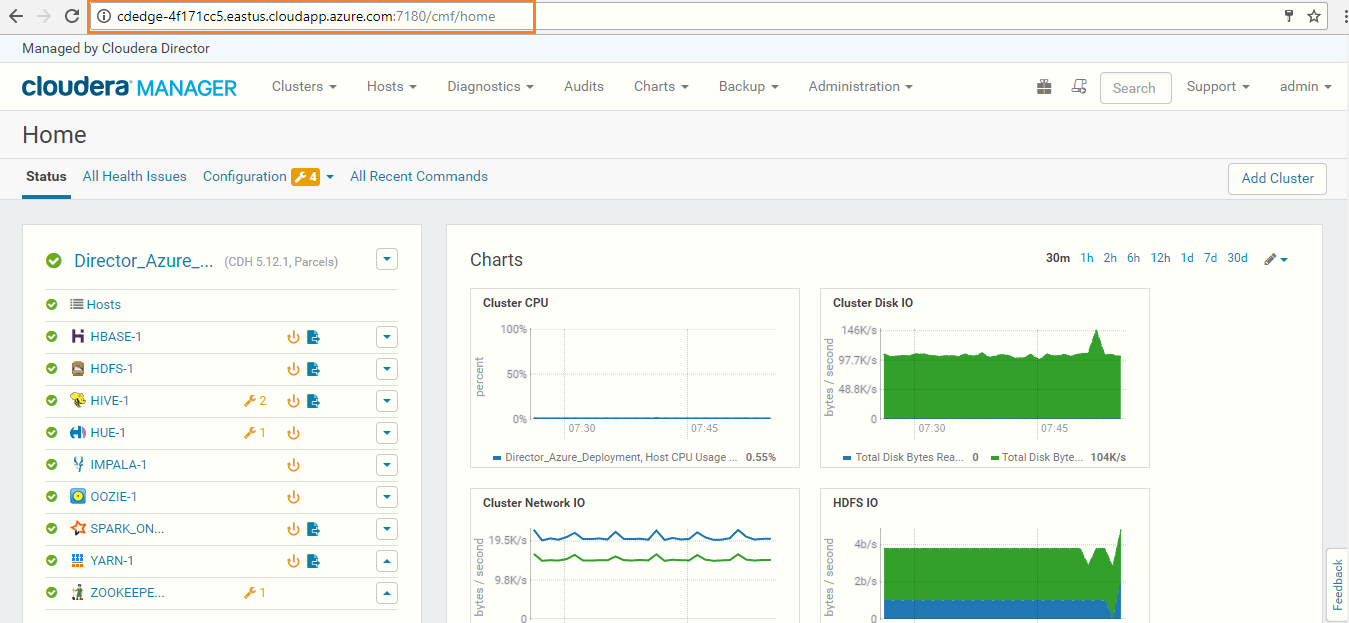The height and width of the screenshot is (623, 1349).
Task: Set chart time range to 30d
Action: coord(1237,258)
